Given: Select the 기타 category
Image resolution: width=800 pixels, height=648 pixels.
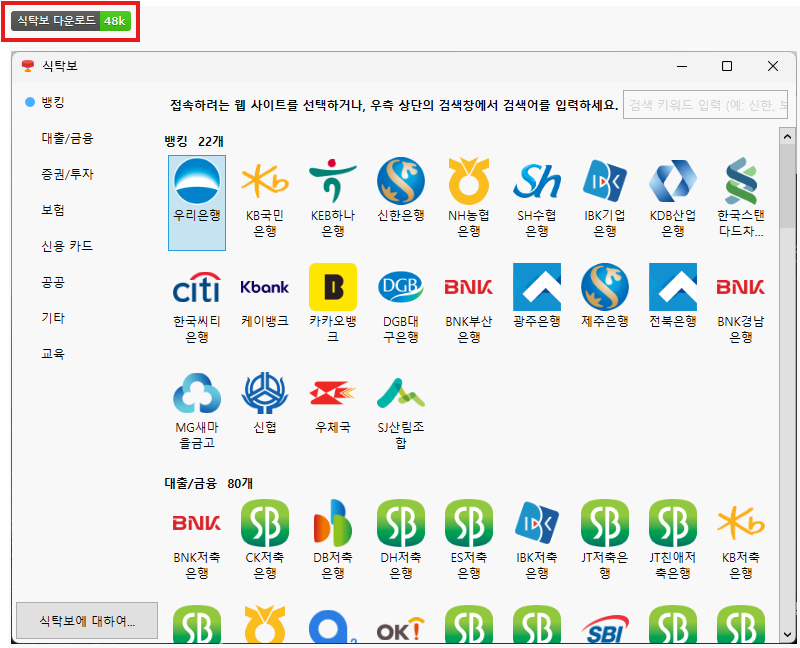Looking at the screenshot, I should pyautogui.click(x=53, y=317).
